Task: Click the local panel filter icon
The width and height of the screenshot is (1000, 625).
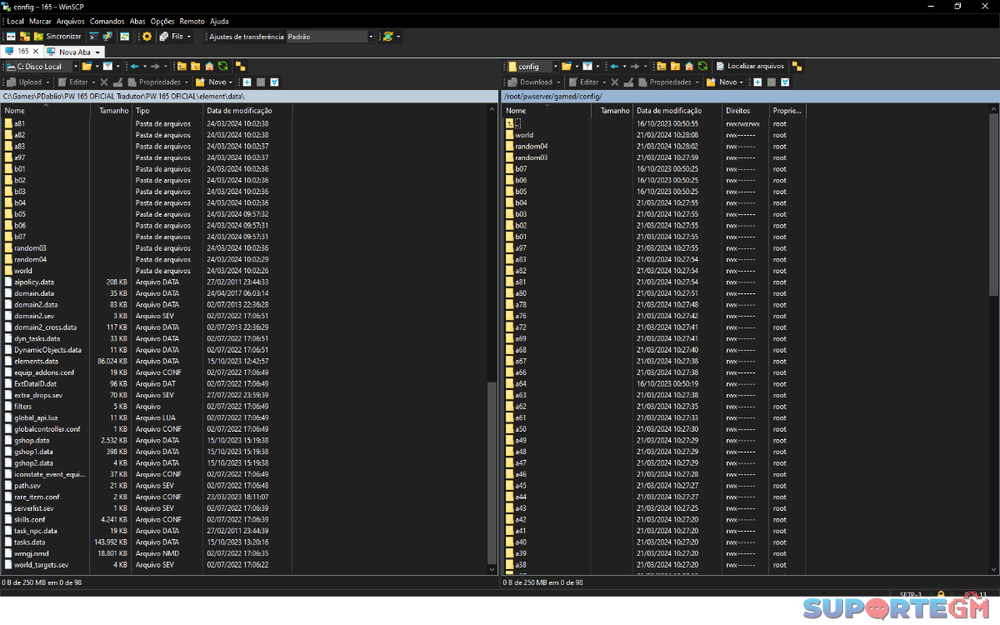Action: (108, 67)
